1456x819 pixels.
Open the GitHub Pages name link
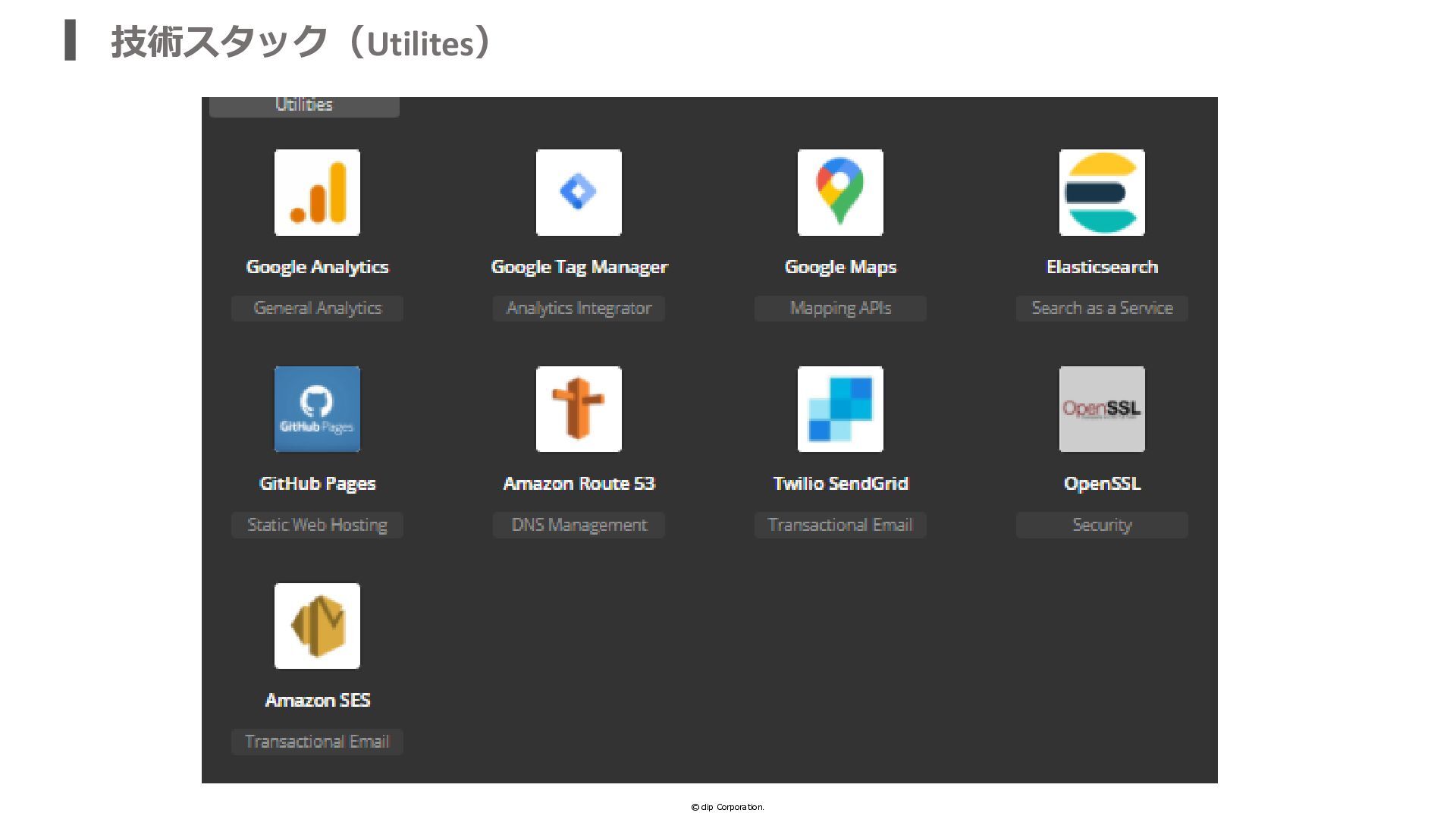pos(317,484)
